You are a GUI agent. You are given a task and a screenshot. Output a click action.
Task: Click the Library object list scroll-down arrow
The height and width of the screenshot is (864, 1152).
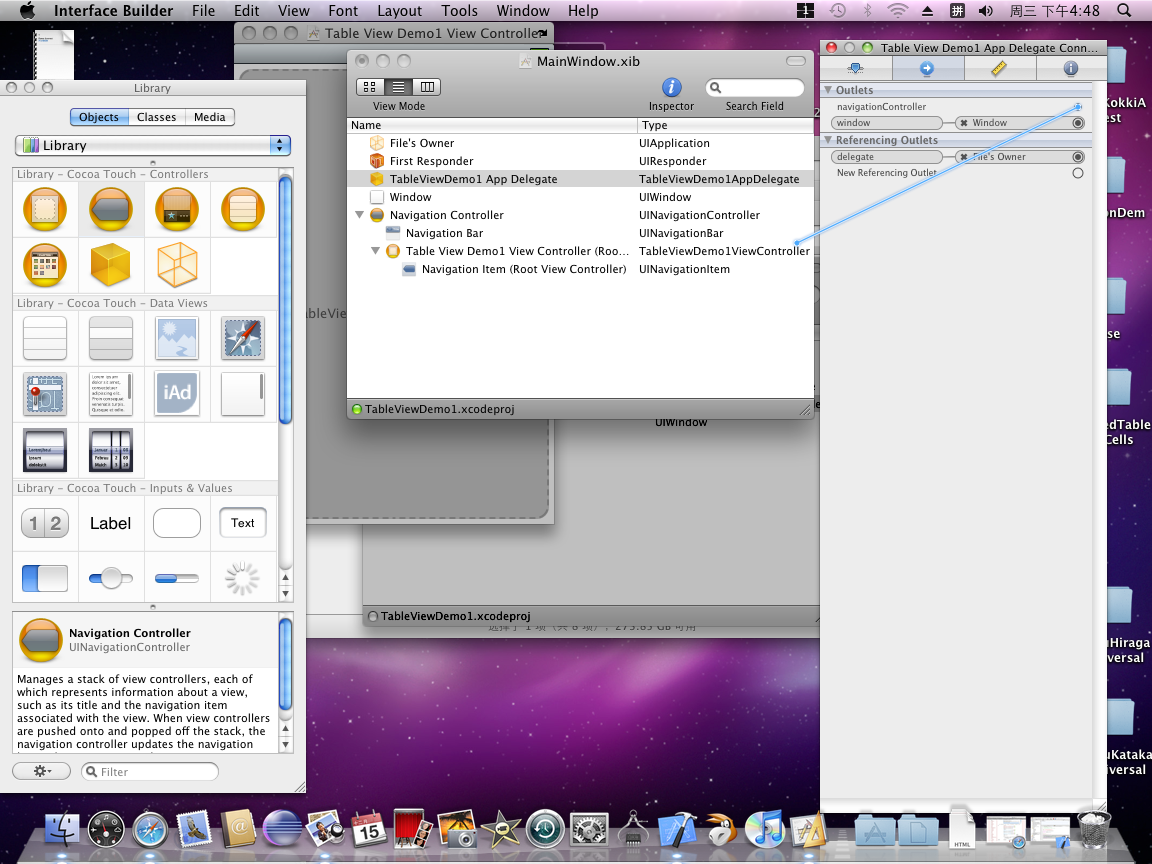[x=286, y=593]
